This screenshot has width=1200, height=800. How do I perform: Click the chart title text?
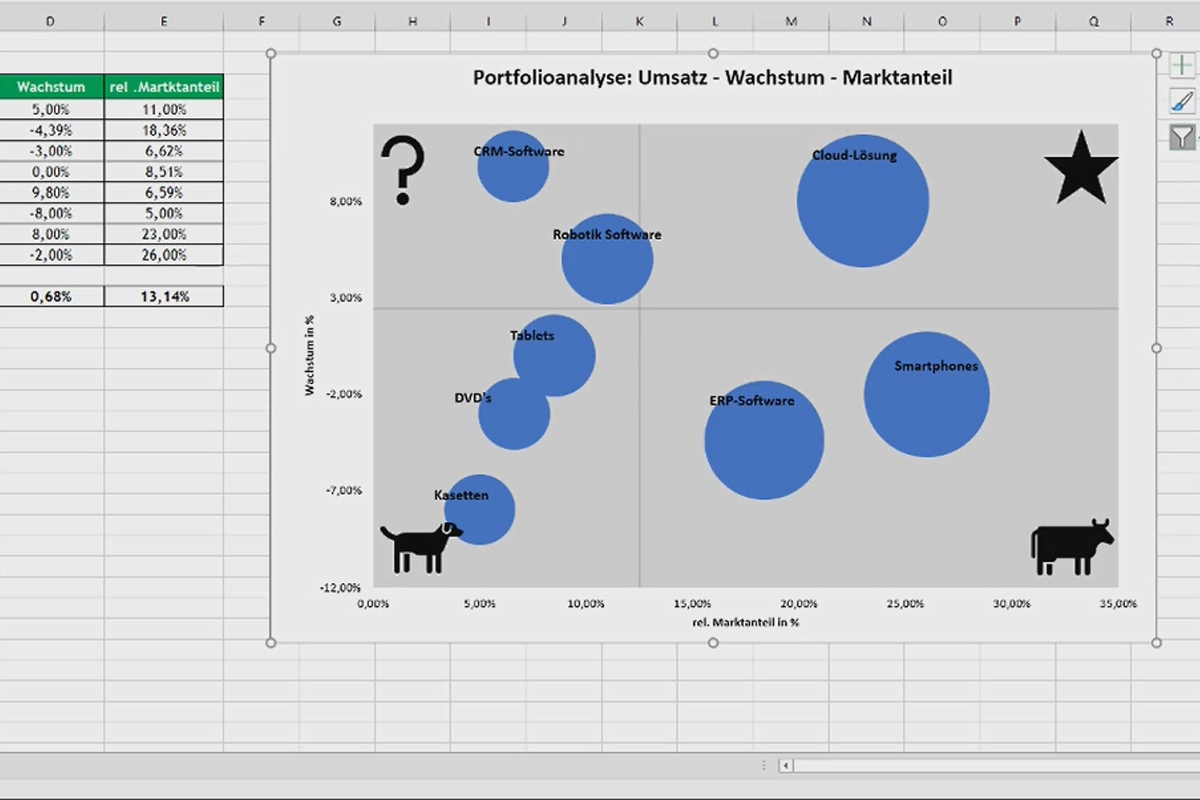coord(713,78)
